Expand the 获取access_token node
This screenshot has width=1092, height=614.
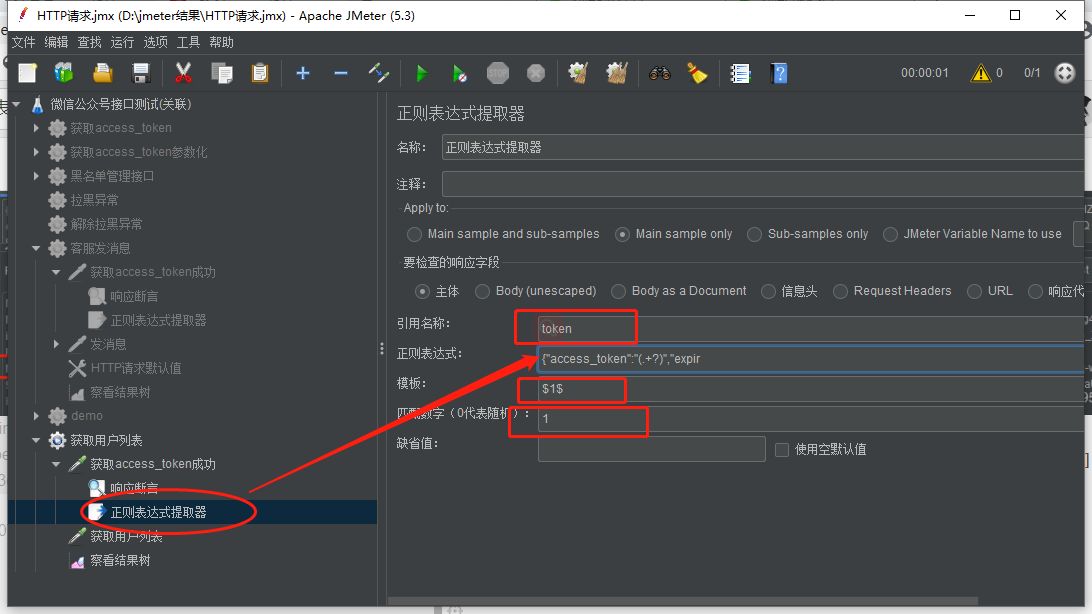[36, 128]
